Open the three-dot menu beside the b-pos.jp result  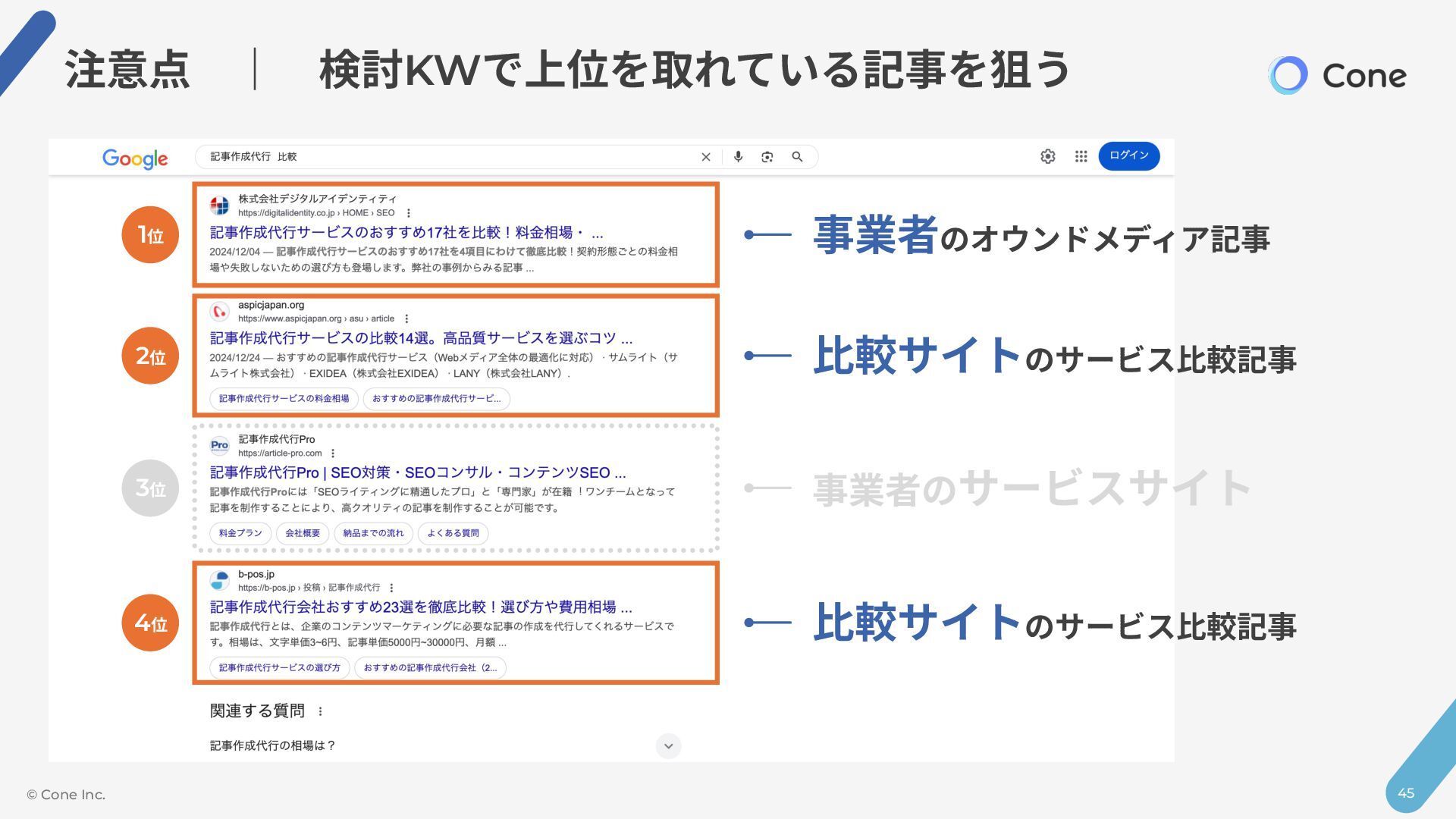click(391, 588)
